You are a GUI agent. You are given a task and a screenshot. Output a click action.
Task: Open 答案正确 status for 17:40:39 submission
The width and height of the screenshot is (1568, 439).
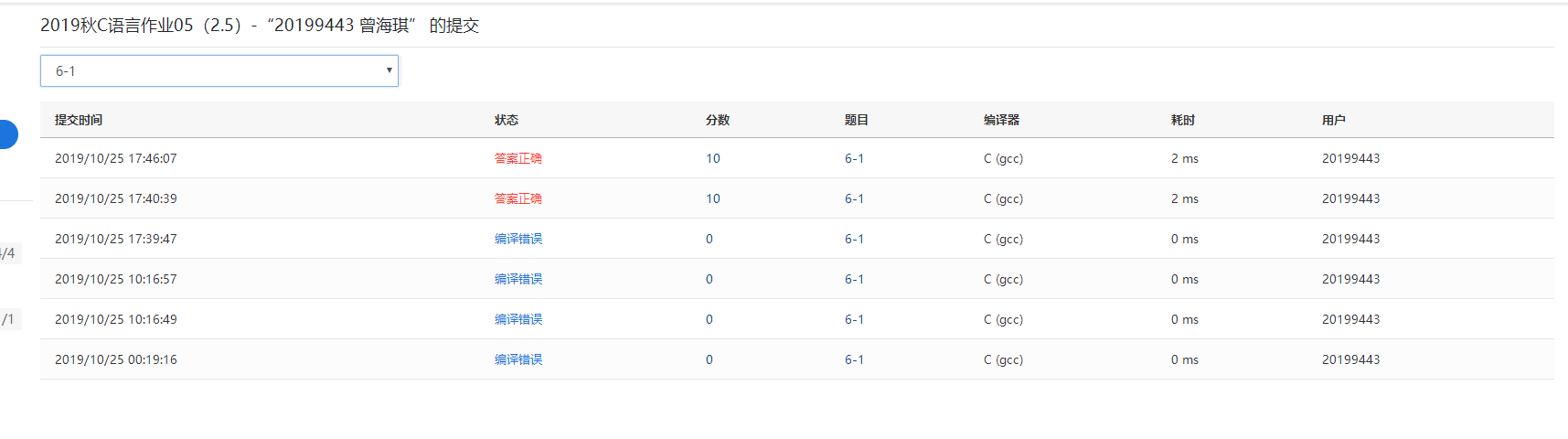(517, 198)
